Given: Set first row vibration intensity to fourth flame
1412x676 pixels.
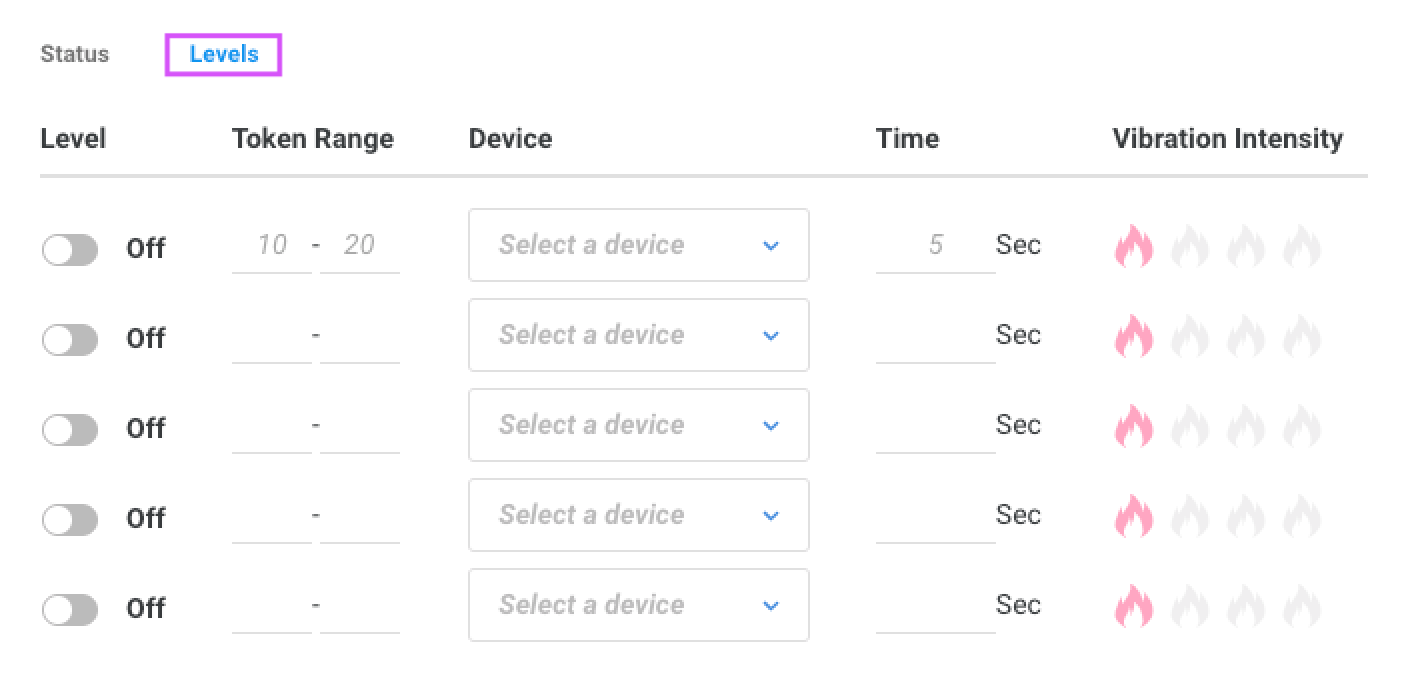Looking at the screenshot, I should tap(1301, 246).
